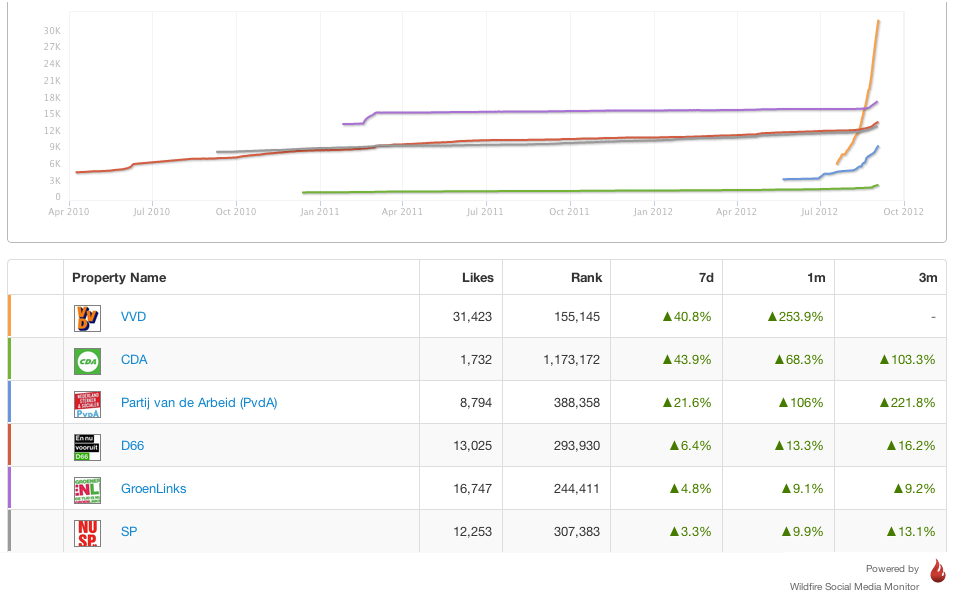Click the PvdA party logo icon
This screenshot has height=595, width=953.
click(88, 404)
